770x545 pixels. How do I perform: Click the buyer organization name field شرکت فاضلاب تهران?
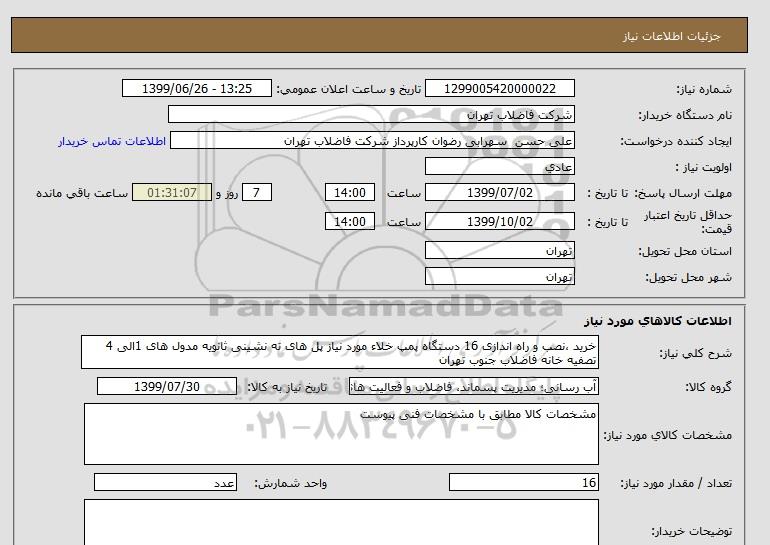371,114
